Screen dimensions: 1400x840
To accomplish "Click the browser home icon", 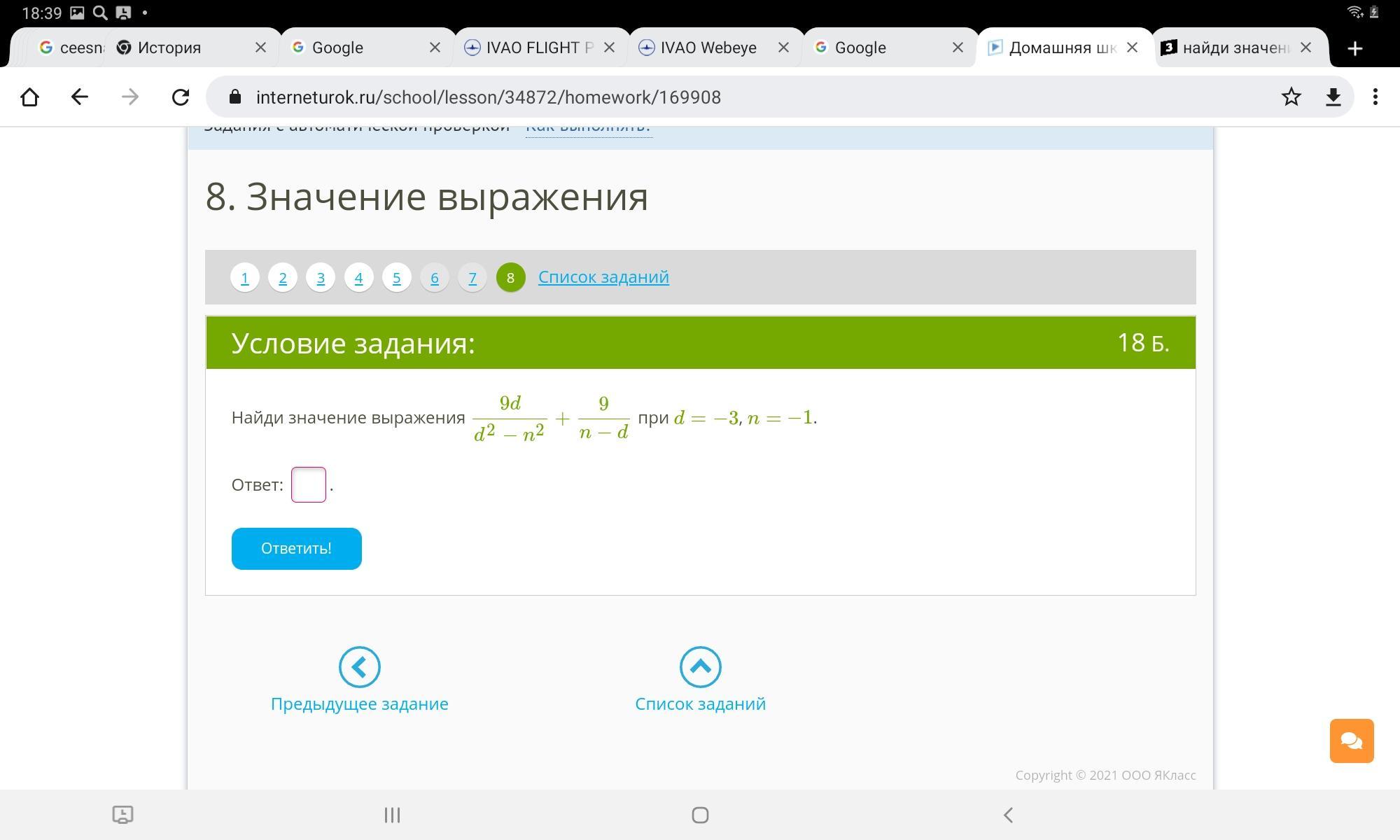I will 29,97.
